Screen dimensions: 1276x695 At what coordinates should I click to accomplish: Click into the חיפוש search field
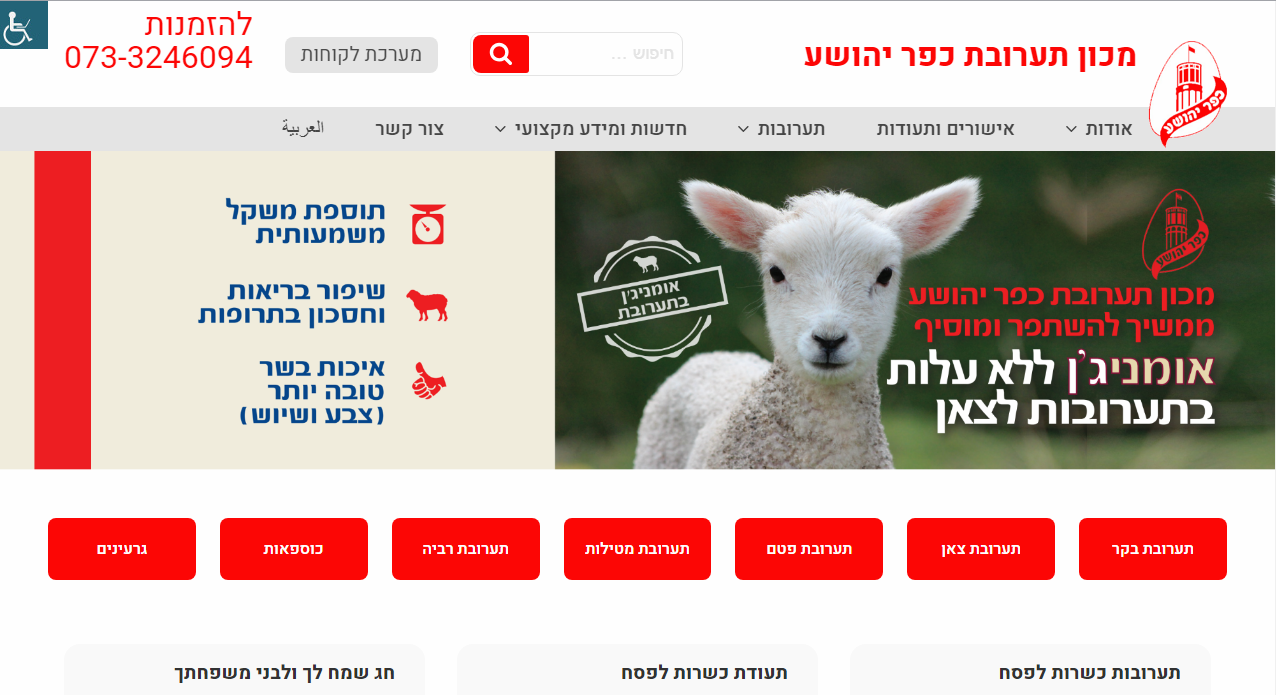605,54
